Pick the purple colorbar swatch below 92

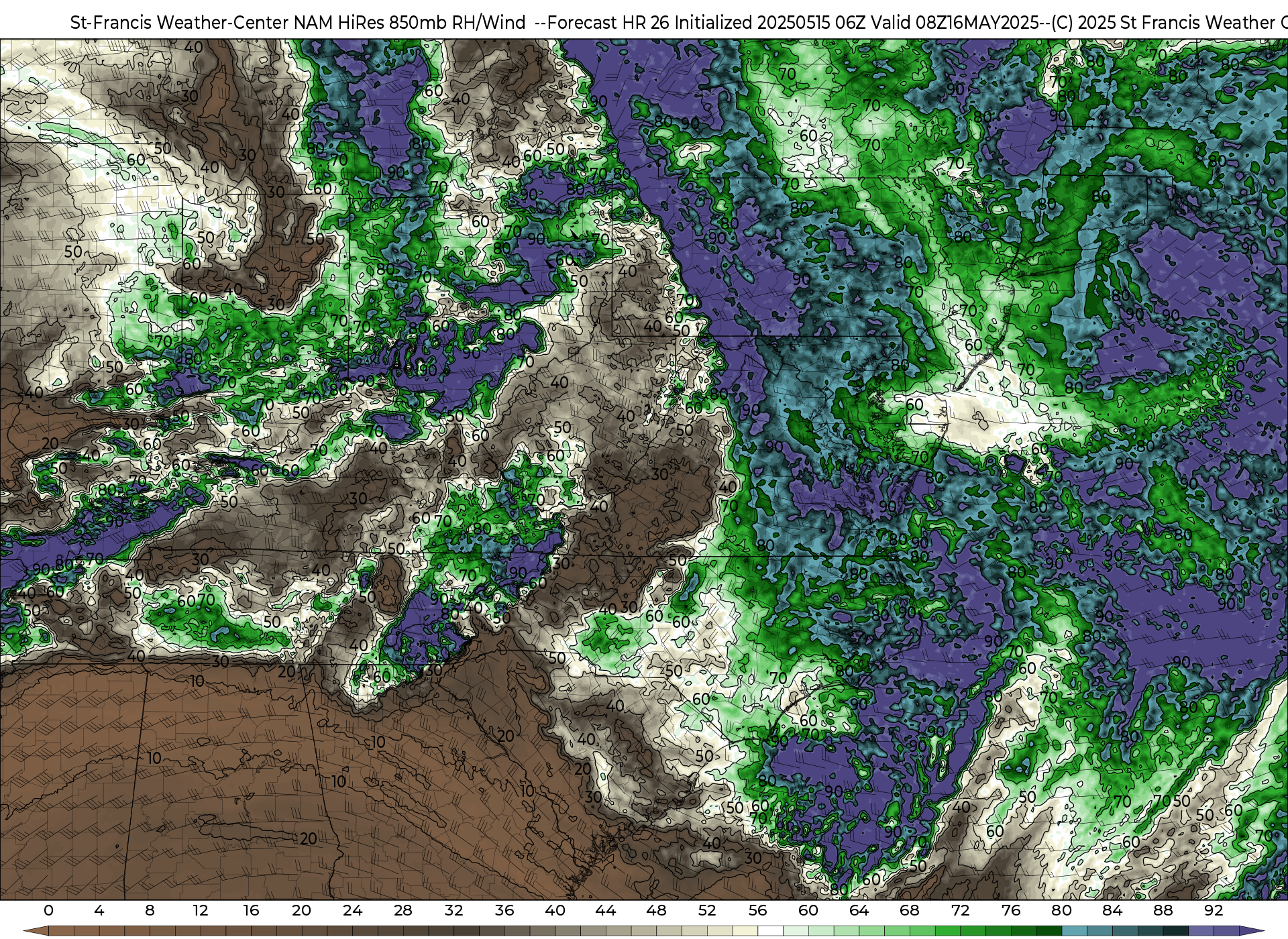1226,931
